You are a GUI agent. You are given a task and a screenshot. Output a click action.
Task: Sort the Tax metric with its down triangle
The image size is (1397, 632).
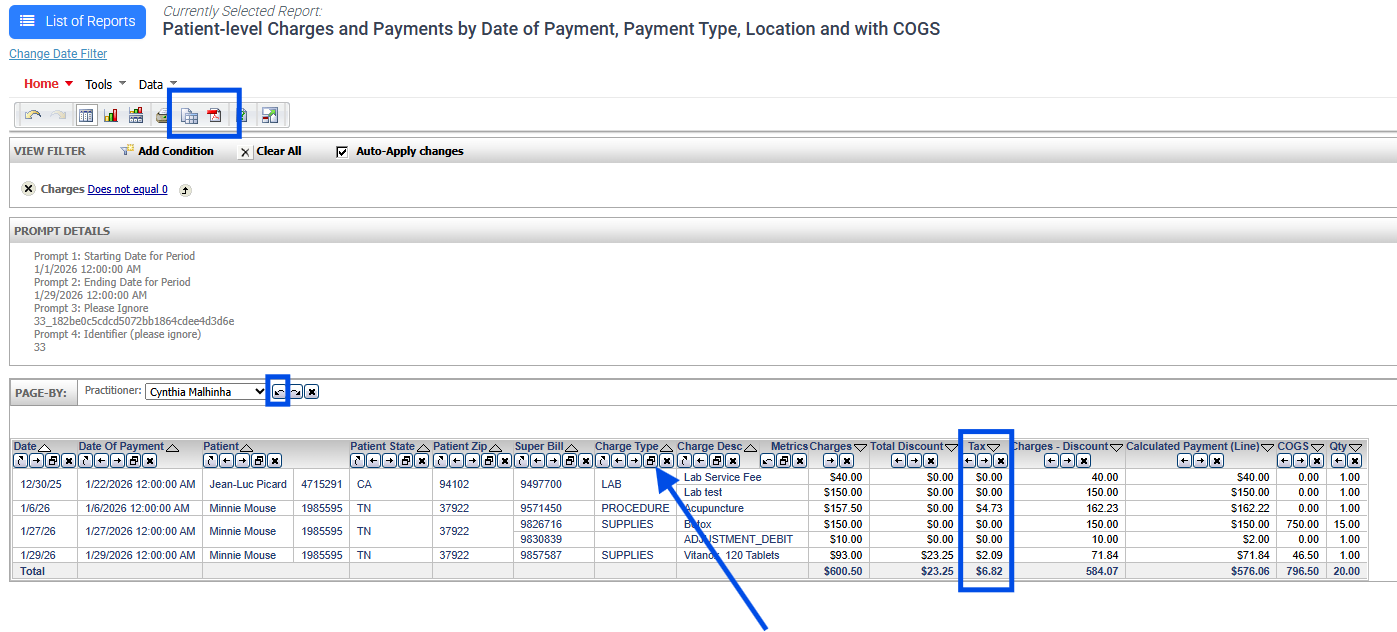(994, 447)
